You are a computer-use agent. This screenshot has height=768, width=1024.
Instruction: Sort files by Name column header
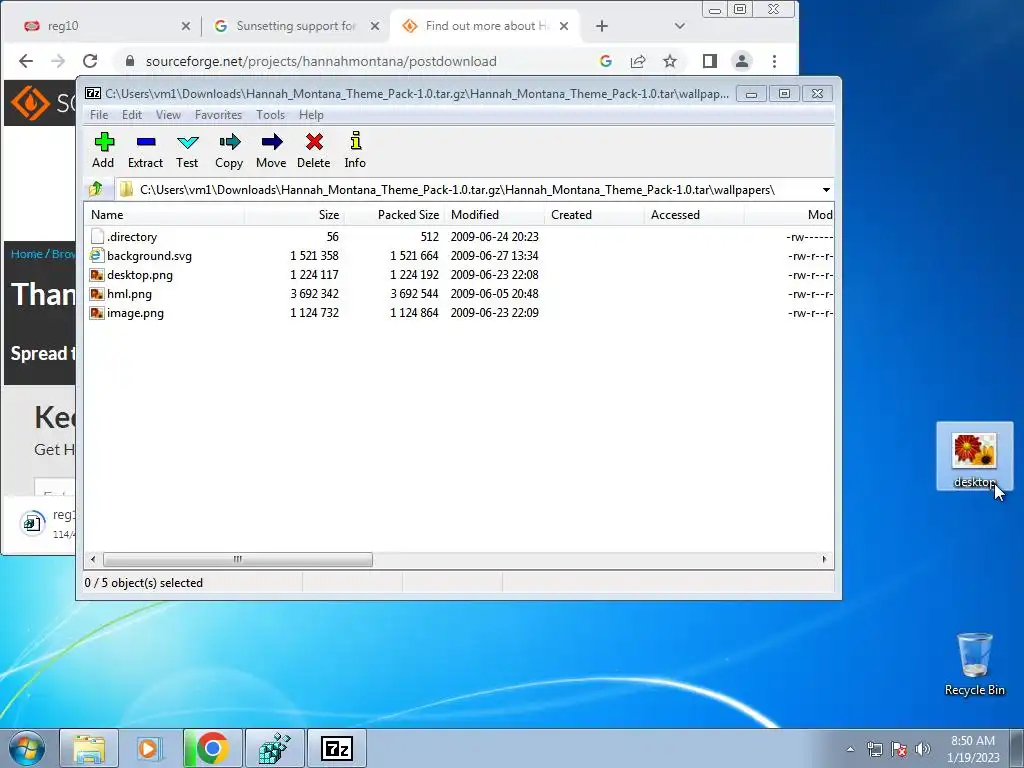tap(165, 215)
